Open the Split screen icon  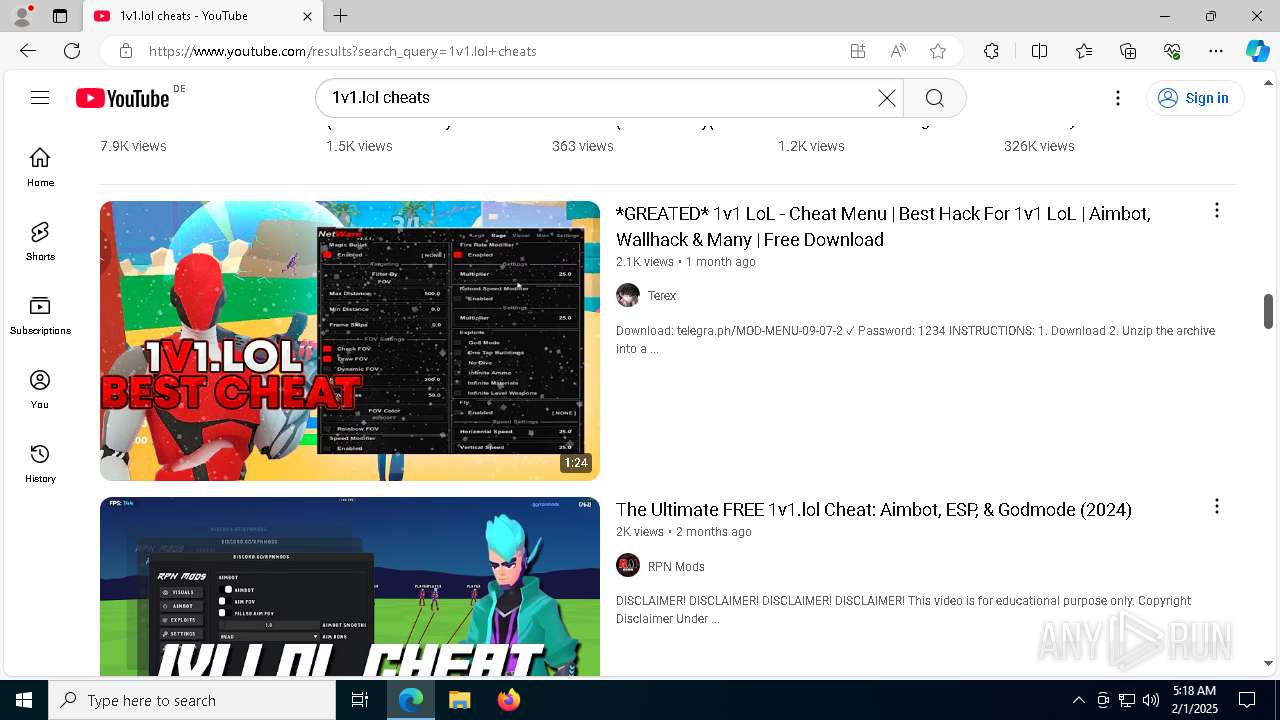1039,51
